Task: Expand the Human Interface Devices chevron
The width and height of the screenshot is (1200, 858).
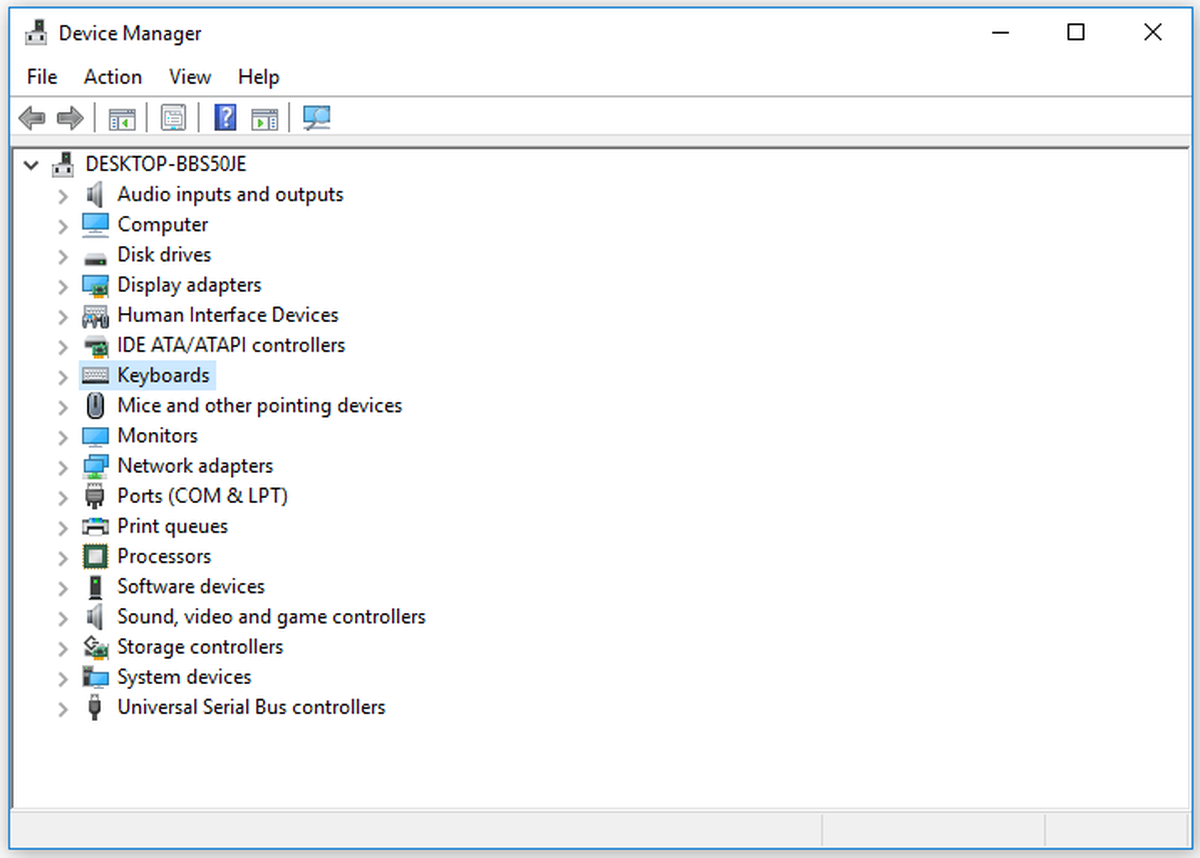Action: pos(63,315)
